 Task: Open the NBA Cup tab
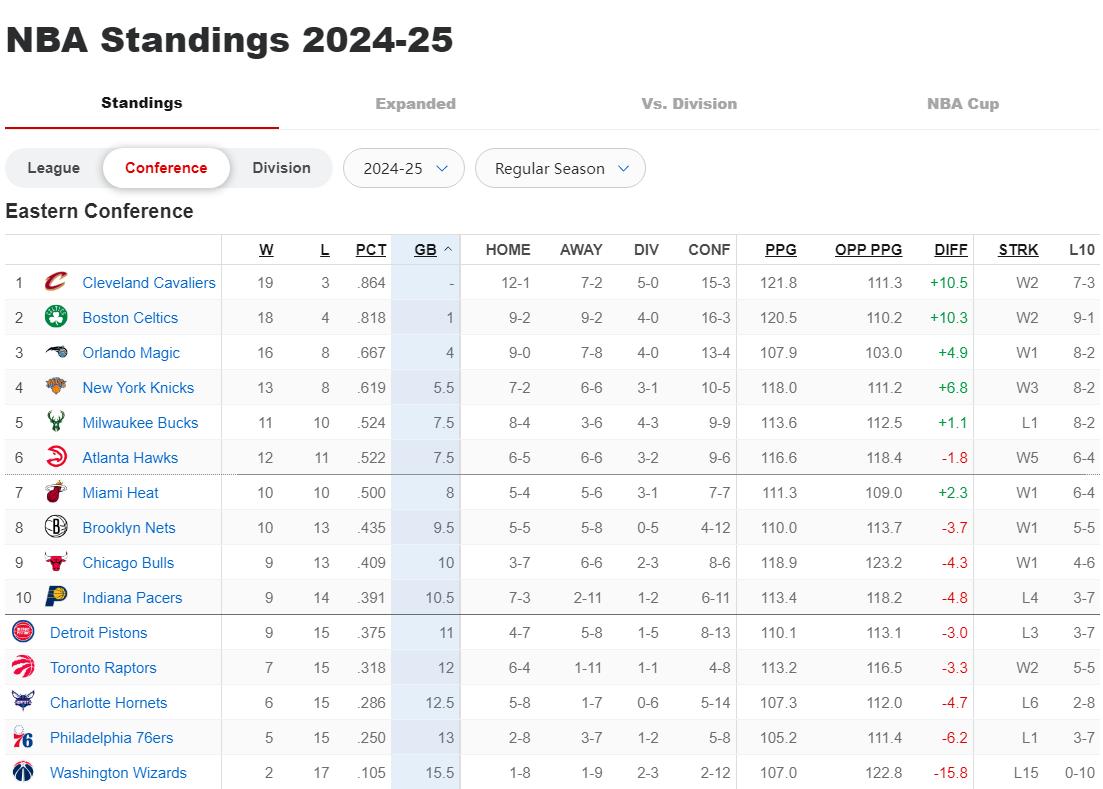pos(962,104)
